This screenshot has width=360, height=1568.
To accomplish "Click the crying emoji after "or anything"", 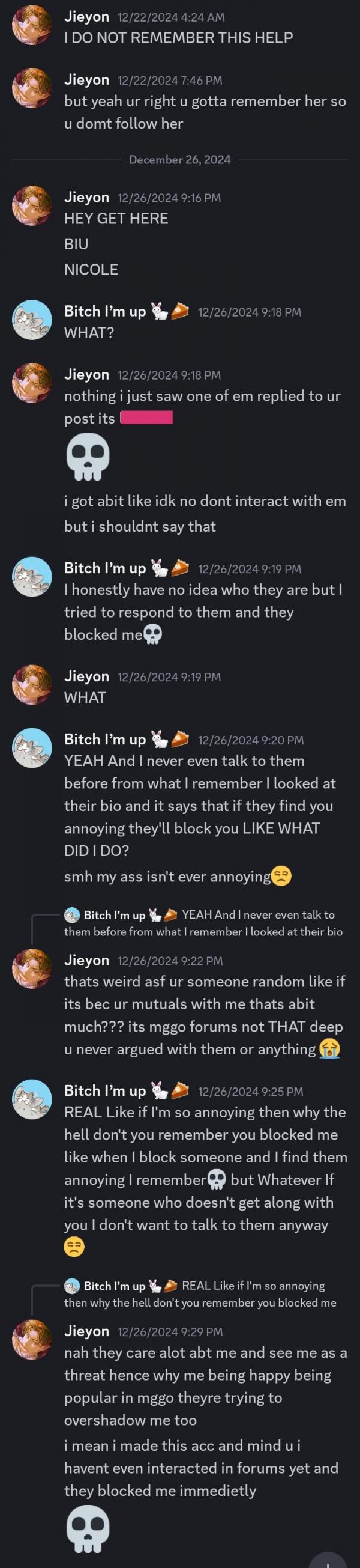I will tap(329, 1049).
